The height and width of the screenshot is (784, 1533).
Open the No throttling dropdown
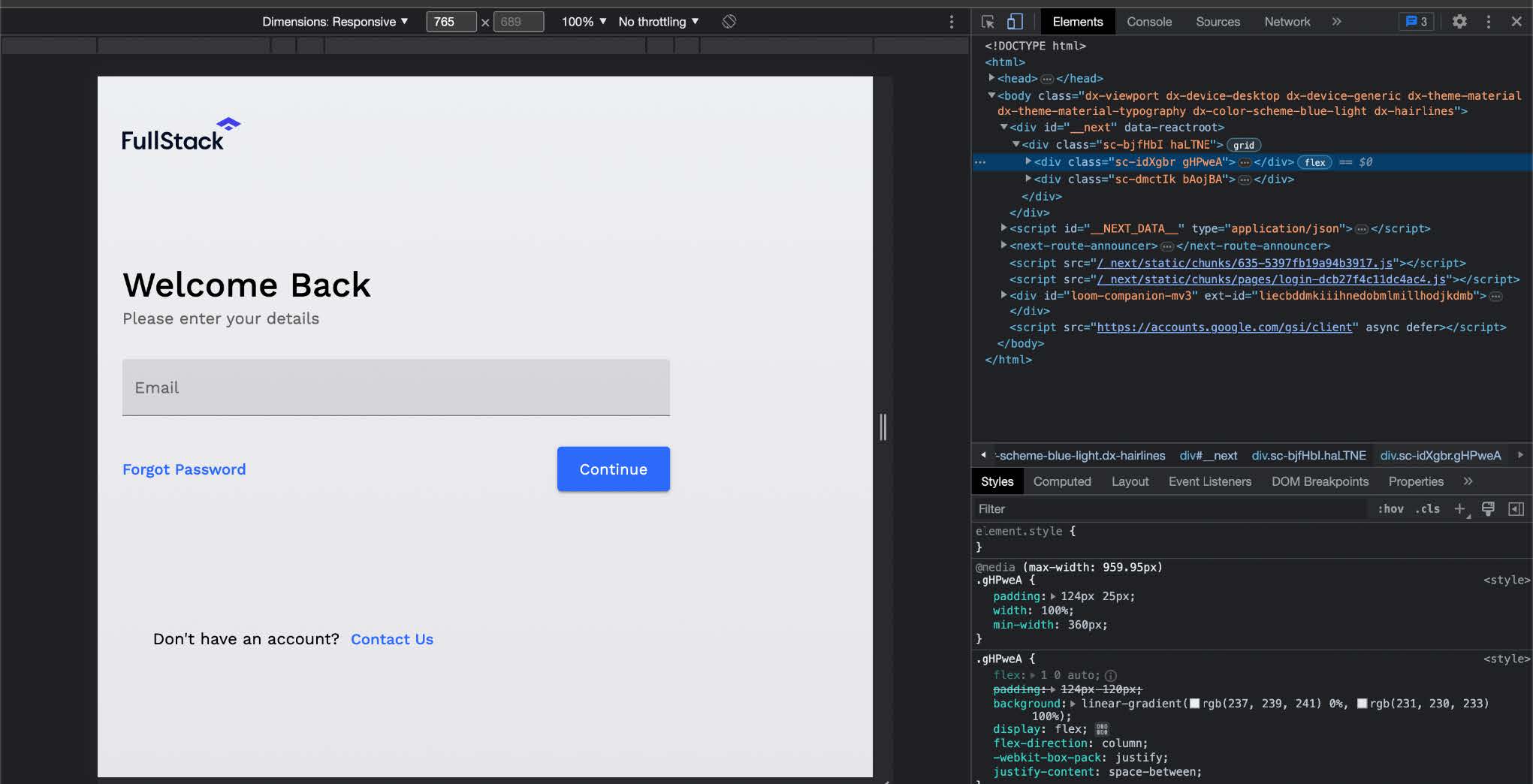pyautogui.click(x=658, y=22)
